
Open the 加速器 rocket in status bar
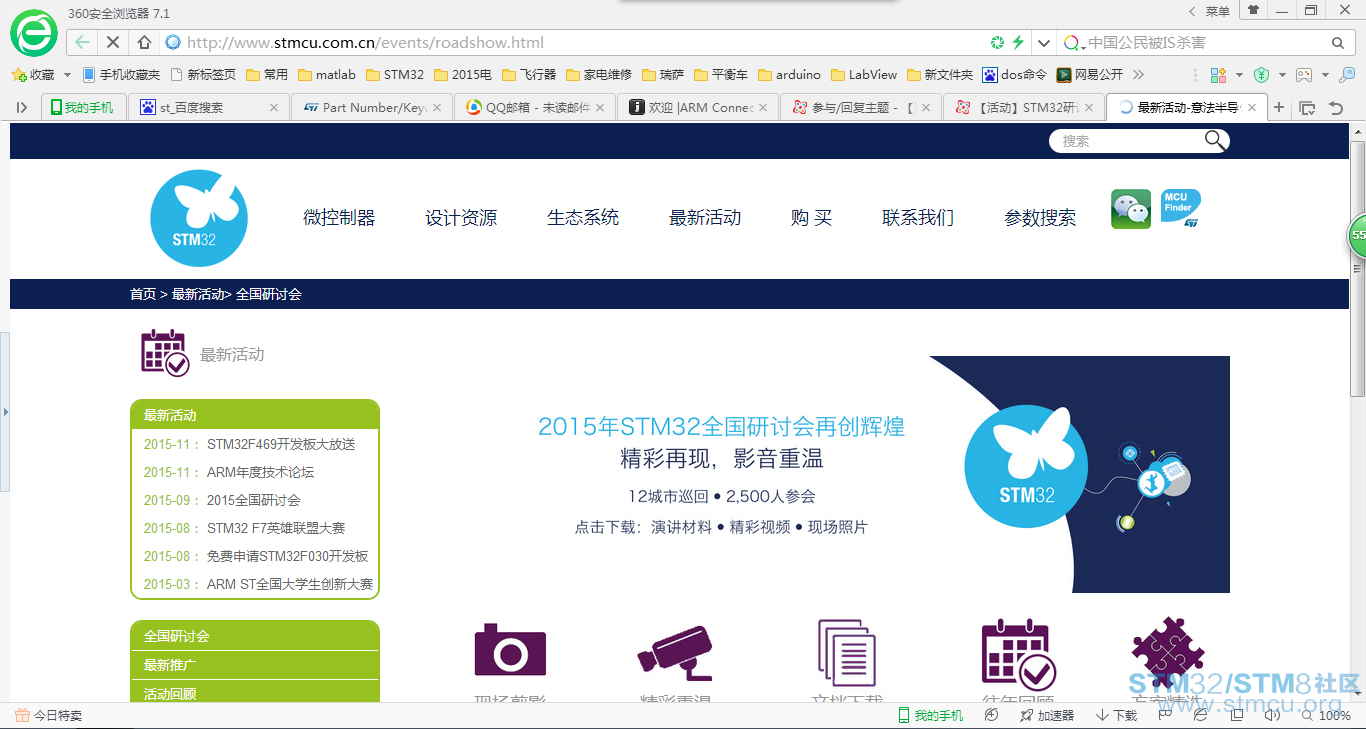1026,716
